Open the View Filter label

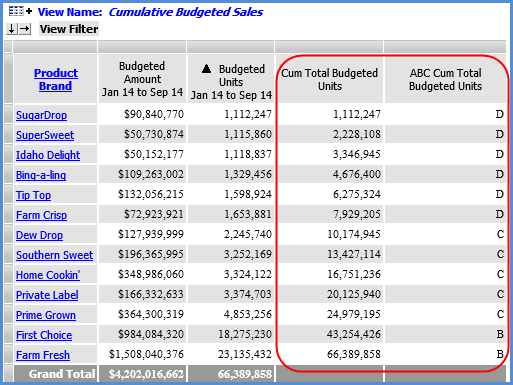pos(69,29)
